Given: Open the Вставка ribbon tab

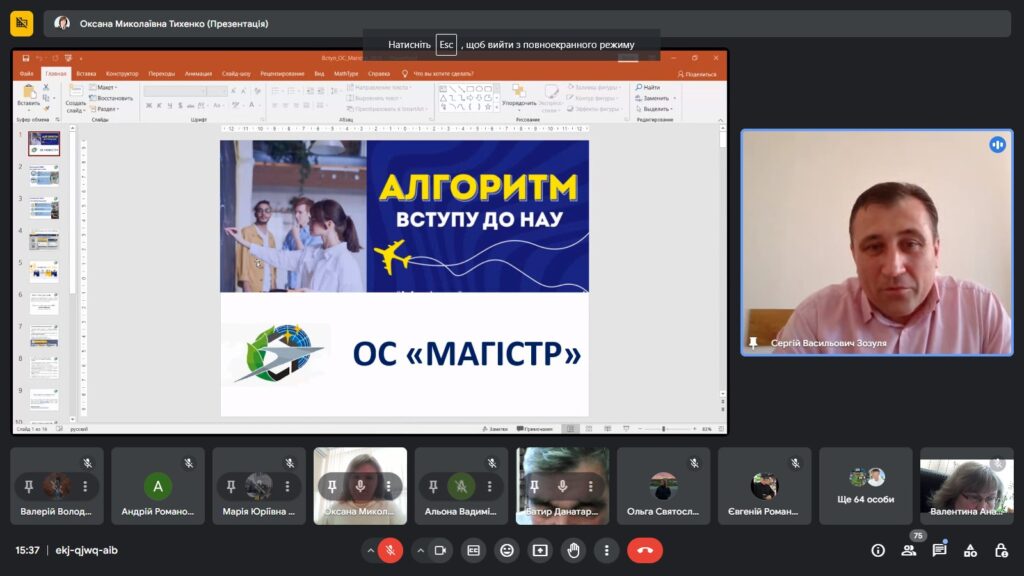Looking at the screenshot, I should point(86,74).
